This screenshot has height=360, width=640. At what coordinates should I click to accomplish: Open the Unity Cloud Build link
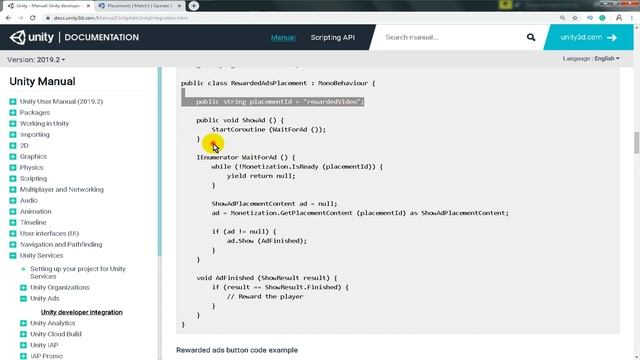pyautogui.click(x=56, y=334)
